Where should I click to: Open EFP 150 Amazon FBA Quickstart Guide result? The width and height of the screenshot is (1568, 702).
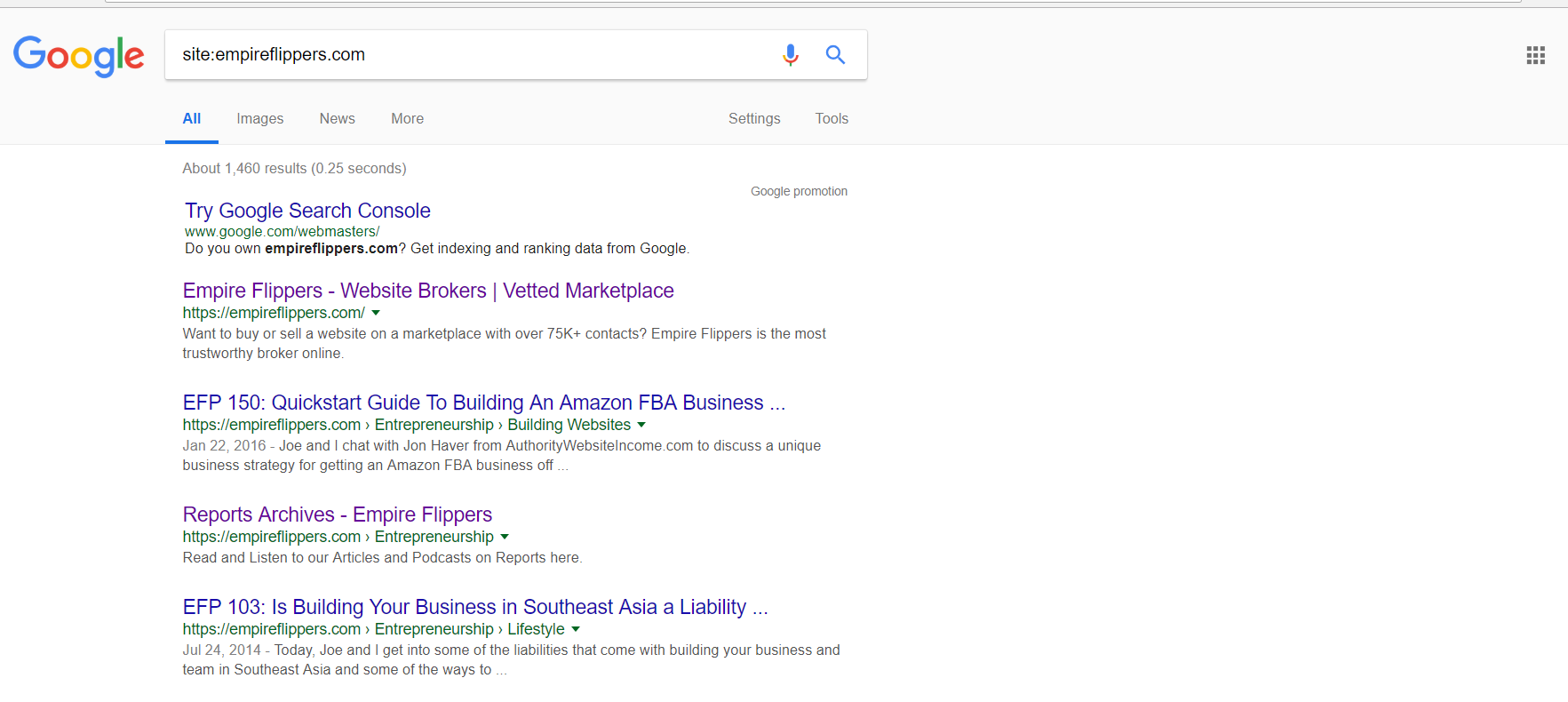pos(483,403)
